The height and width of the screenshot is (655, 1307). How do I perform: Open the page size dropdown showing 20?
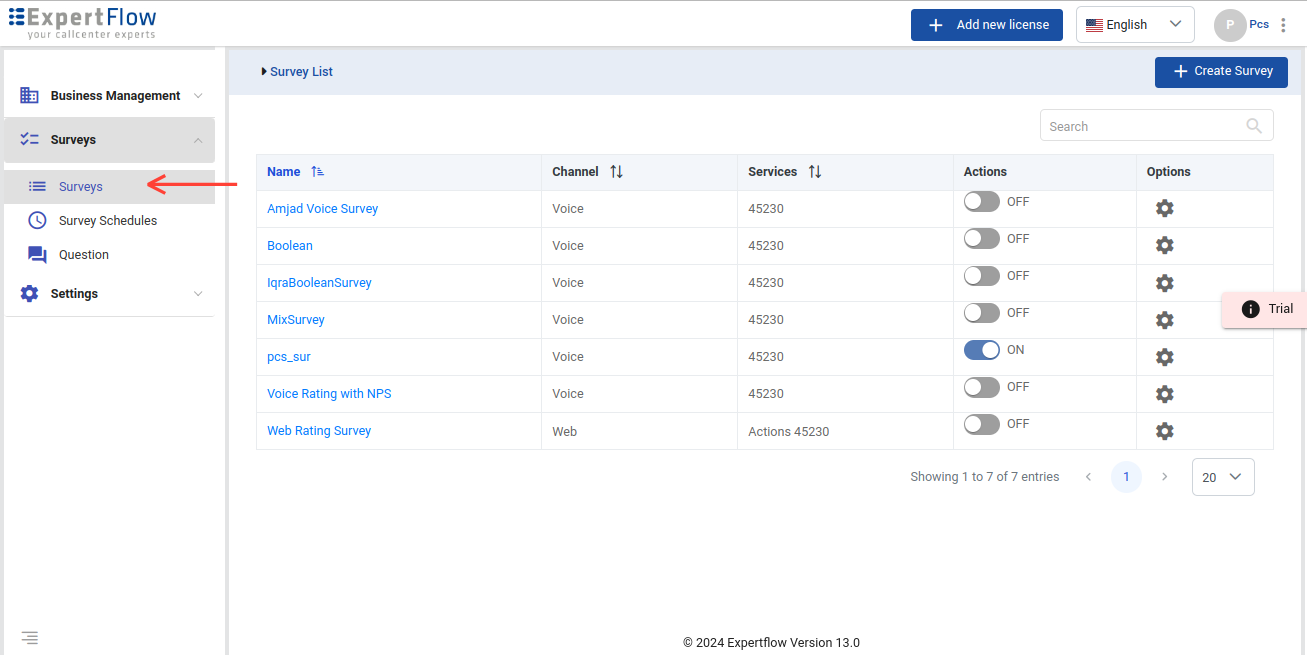coord(1222,477)
